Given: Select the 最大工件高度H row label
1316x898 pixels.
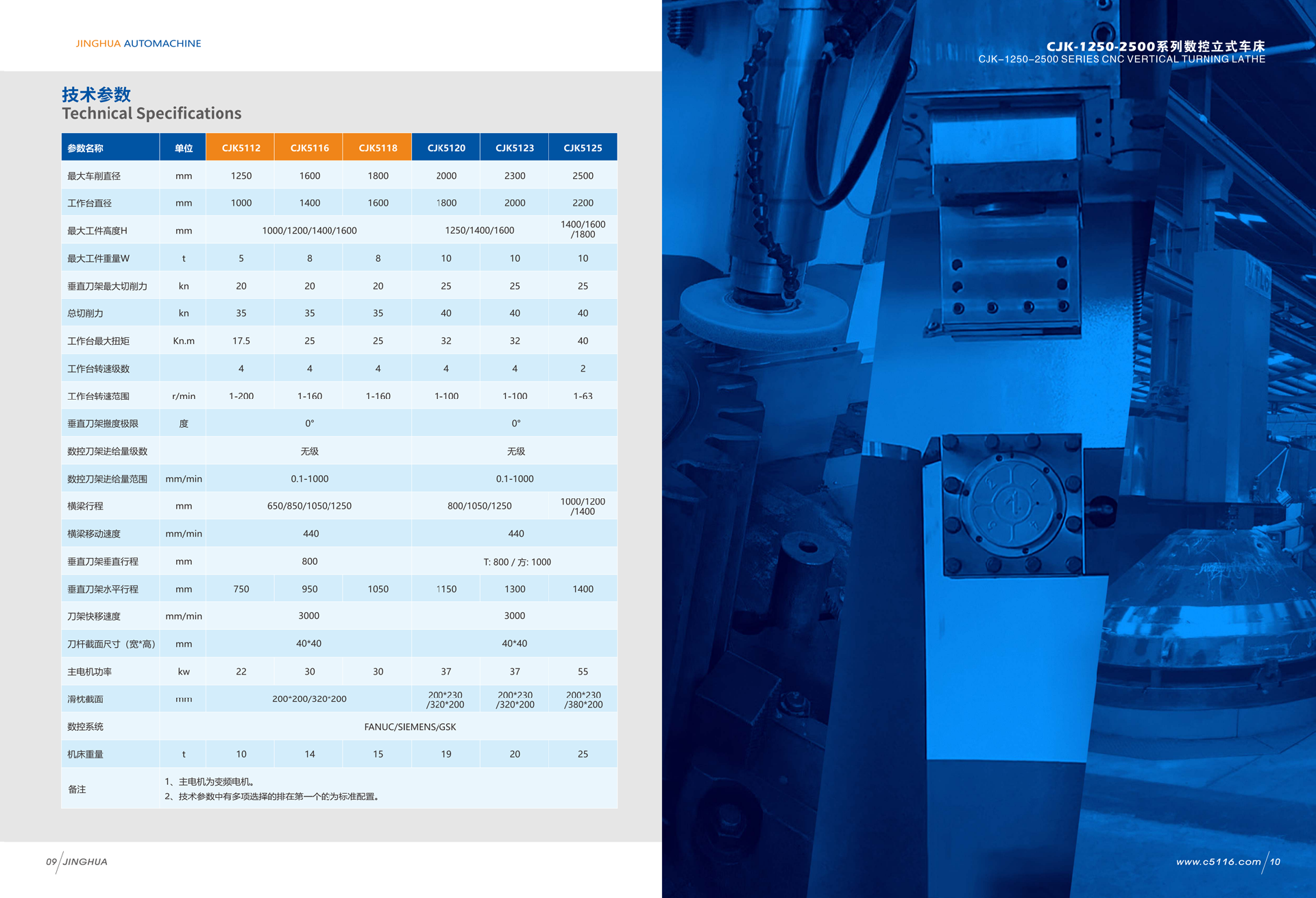Looking at the screenshot, I should coord(97,231).
